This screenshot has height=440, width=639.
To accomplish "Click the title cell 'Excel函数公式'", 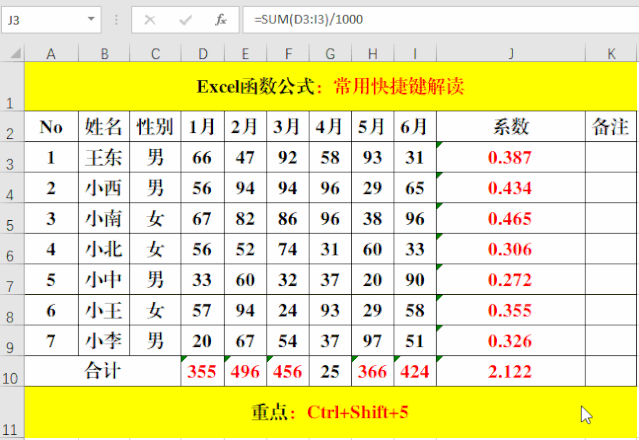I will (331, 86).
